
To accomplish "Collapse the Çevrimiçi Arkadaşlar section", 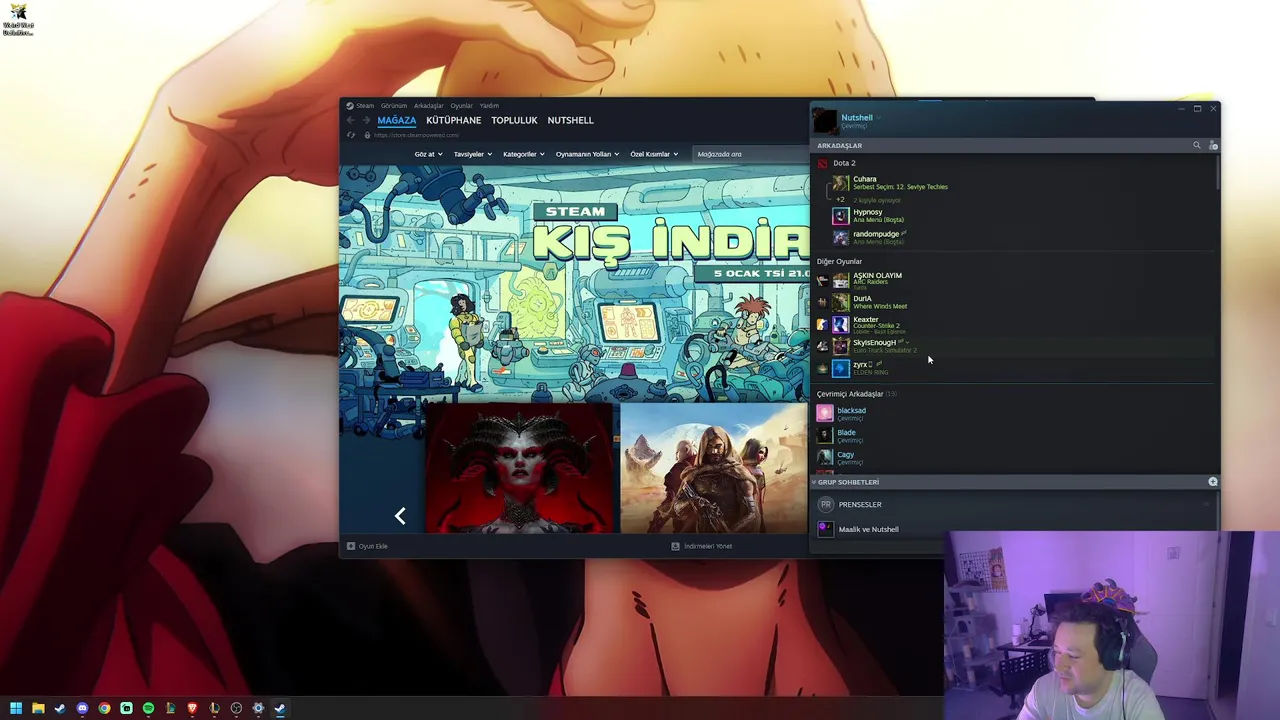I will (856, 394).
